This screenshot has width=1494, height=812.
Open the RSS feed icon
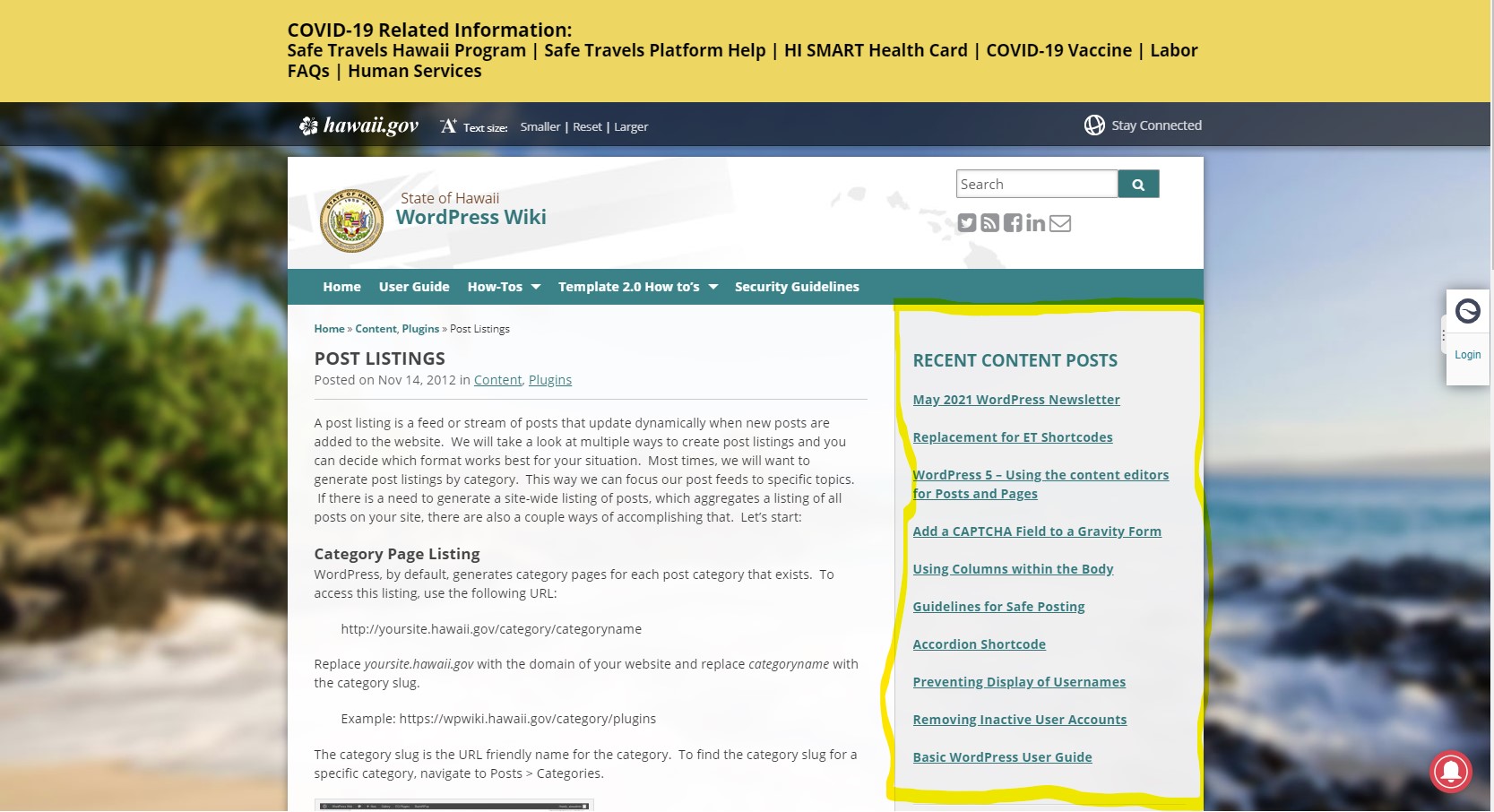(x=989, y=223)
